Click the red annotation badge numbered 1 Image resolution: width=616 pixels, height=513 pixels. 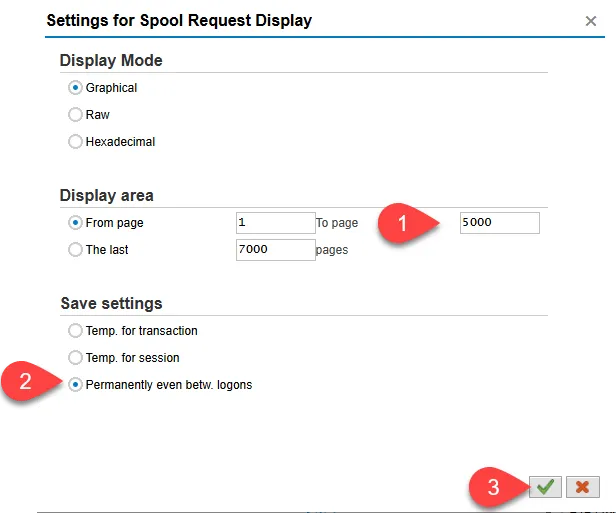pos(402,224)
